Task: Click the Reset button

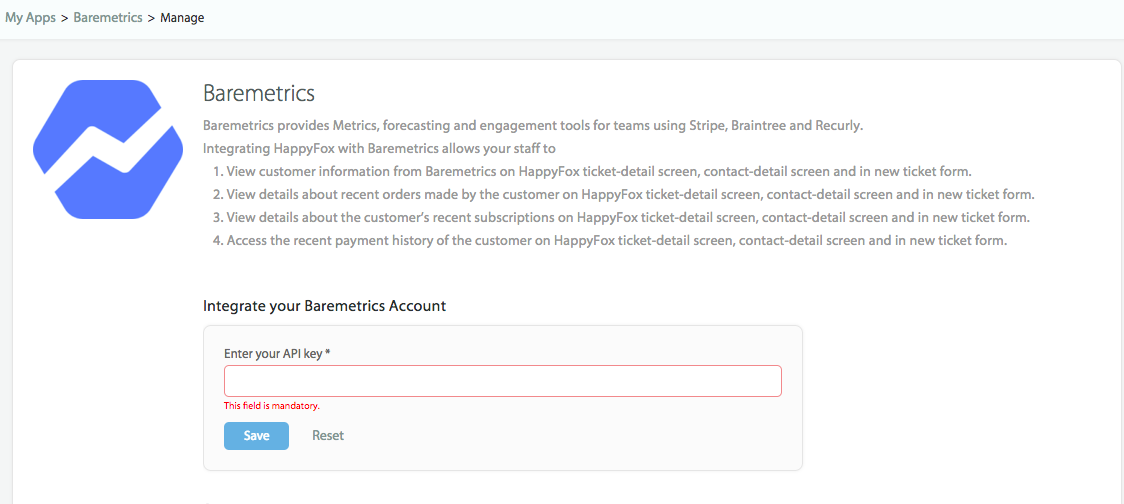Action: pyautogui.click(x=328, y=436)
